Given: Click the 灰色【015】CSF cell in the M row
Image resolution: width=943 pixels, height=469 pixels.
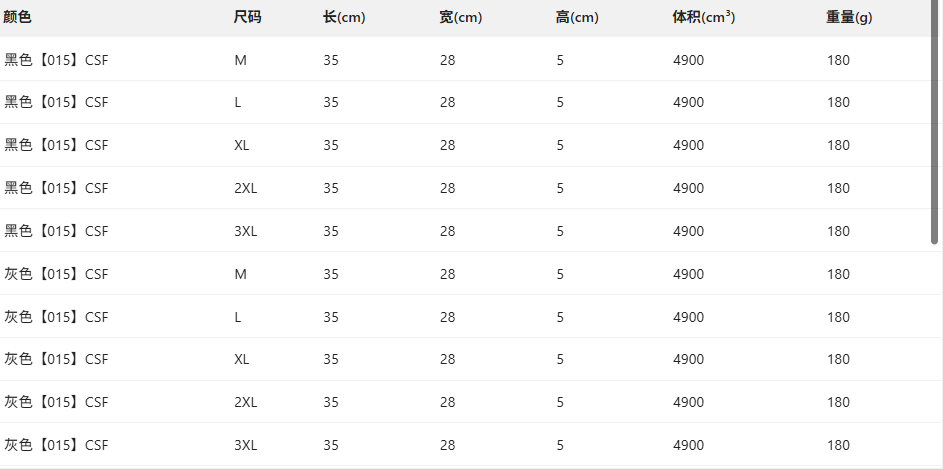Looking at the screenshot, I should [56, 274].
